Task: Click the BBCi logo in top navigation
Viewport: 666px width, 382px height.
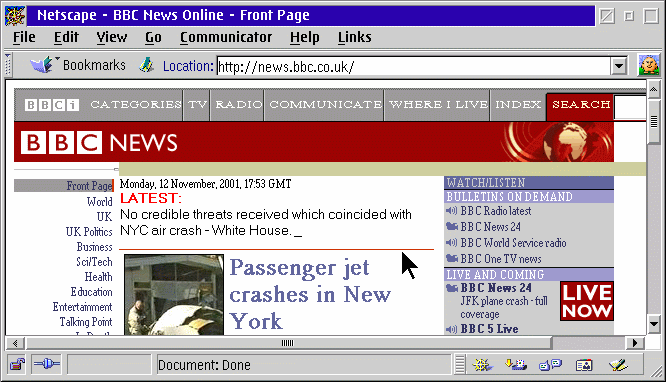Action: tap(52, 105)
